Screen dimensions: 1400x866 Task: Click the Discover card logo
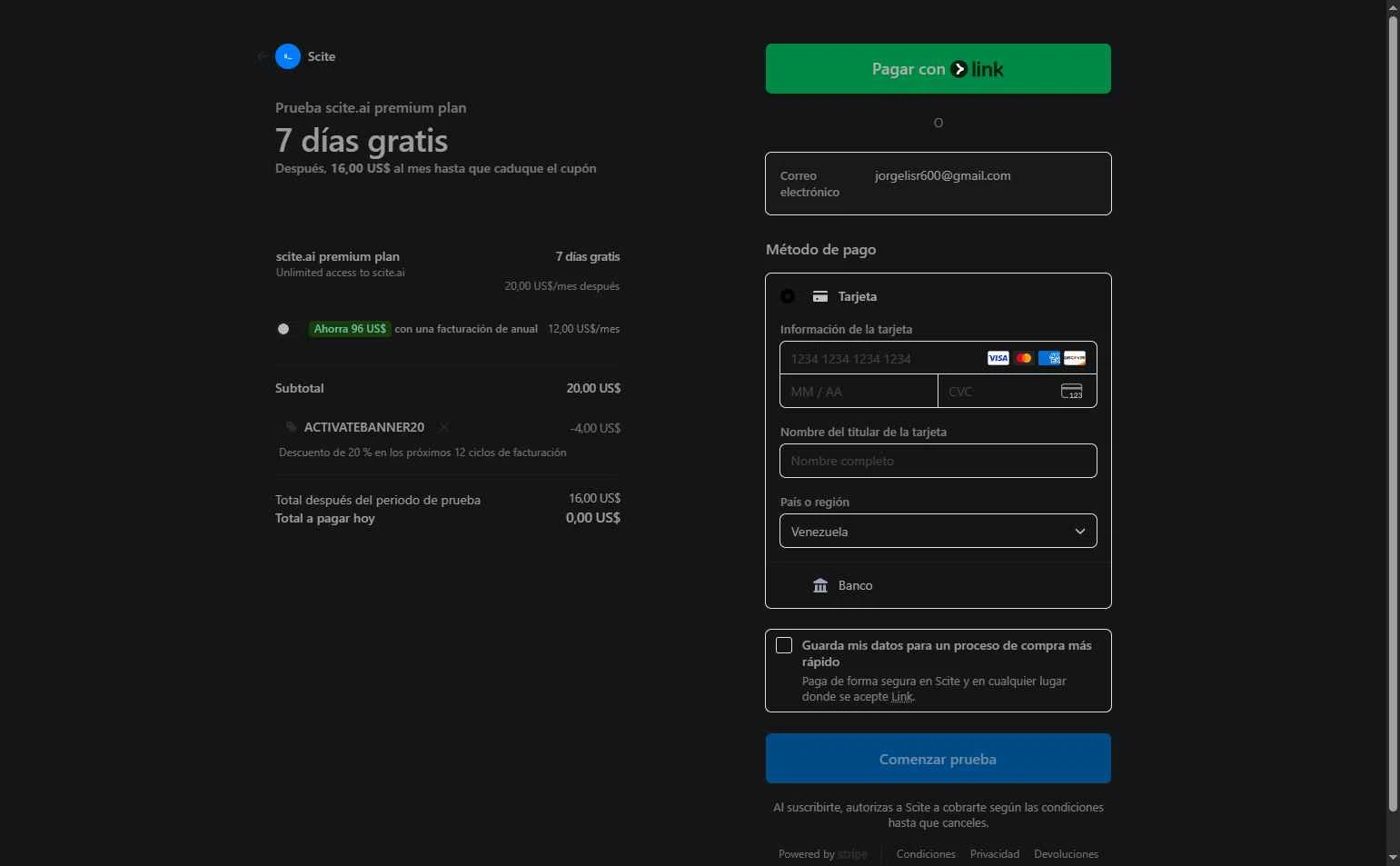[x=1075, y=358]
